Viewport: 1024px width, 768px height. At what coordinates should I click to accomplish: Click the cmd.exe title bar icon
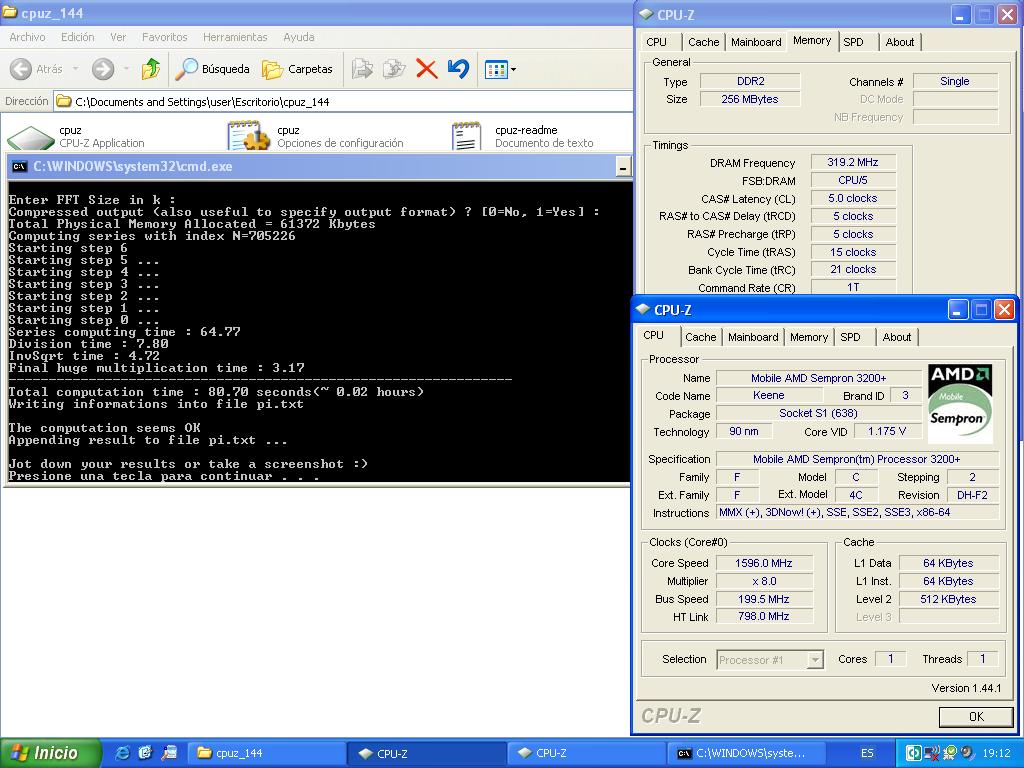[x=20, y=167]
